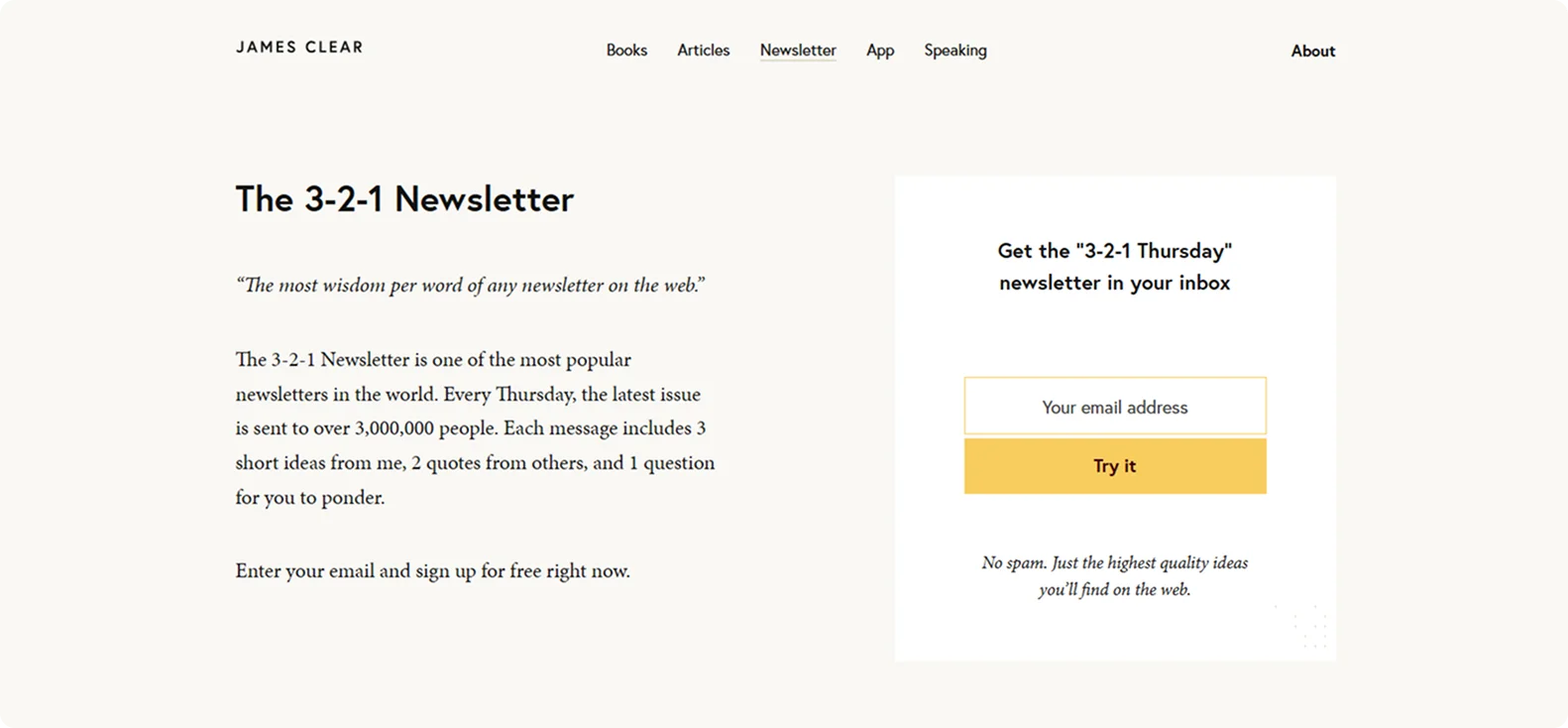This screenshot has width=1568, height=728.
Task: Click 'for you to ponder' text
Action: pos(309,498)
